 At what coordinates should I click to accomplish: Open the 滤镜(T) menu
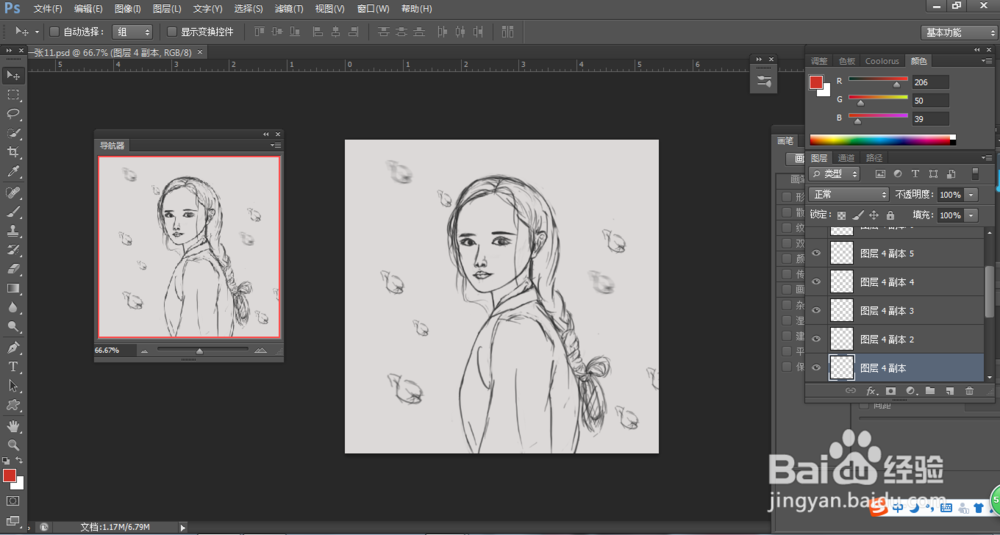pyautogui.click(x=289, y=9)
